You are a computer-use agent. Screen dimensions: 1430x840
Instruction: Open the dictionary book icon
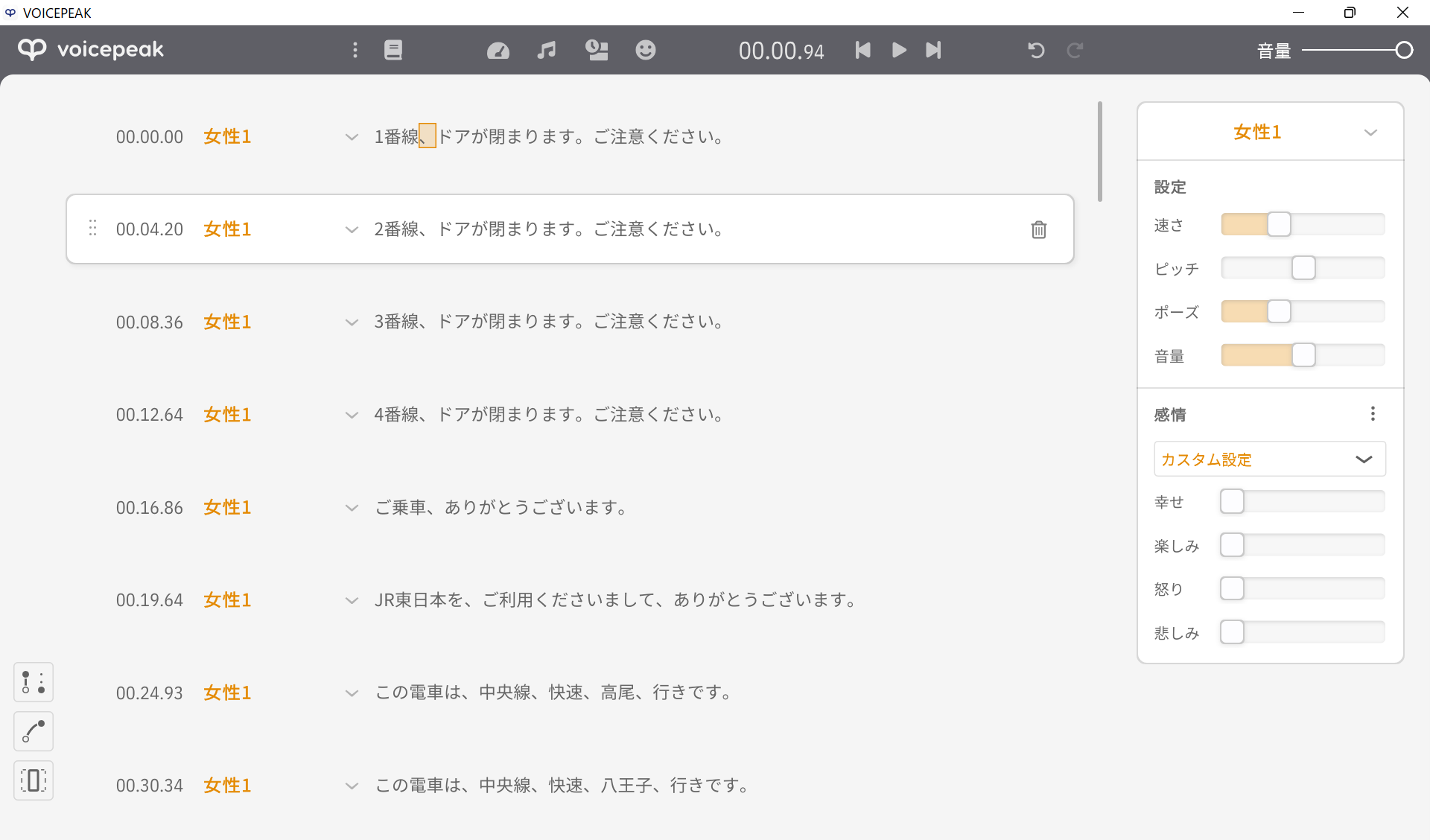point(393,50)
